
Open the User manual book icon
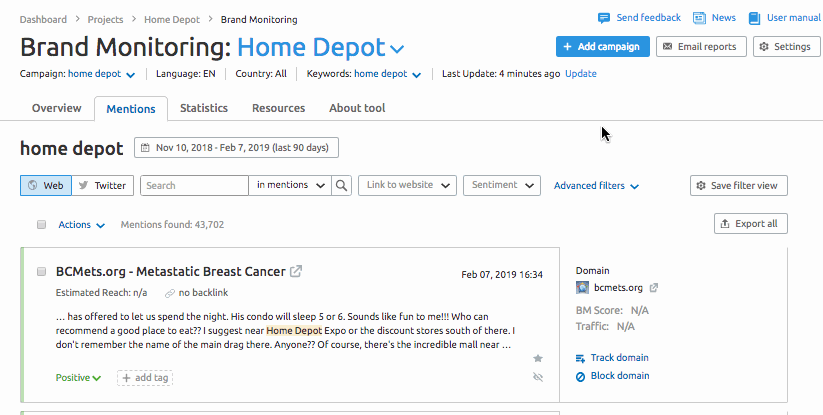click(754, 18)
